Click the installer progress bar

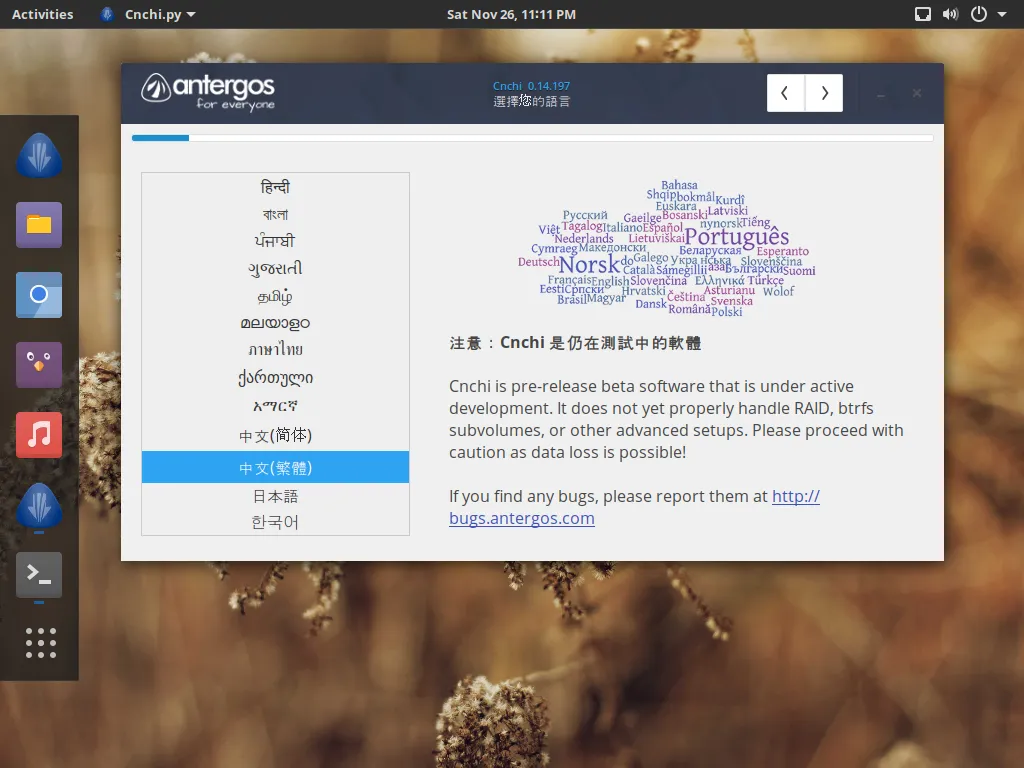532,138
